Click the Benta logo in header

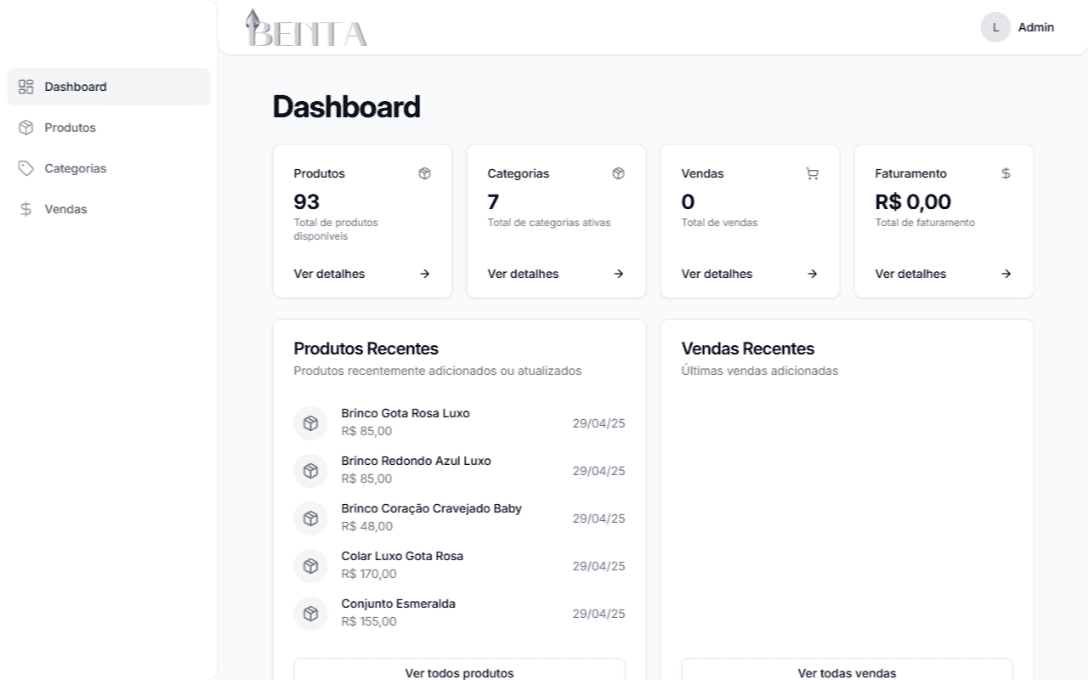(x=307, y=29)
